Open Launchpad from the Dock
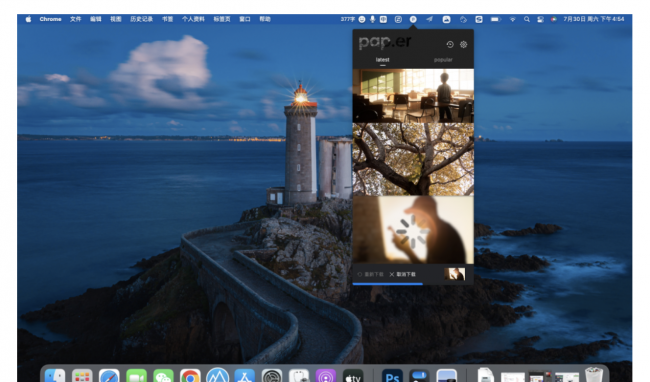The height and width of the screenshot is (382, 650). [x=82, y=375]
